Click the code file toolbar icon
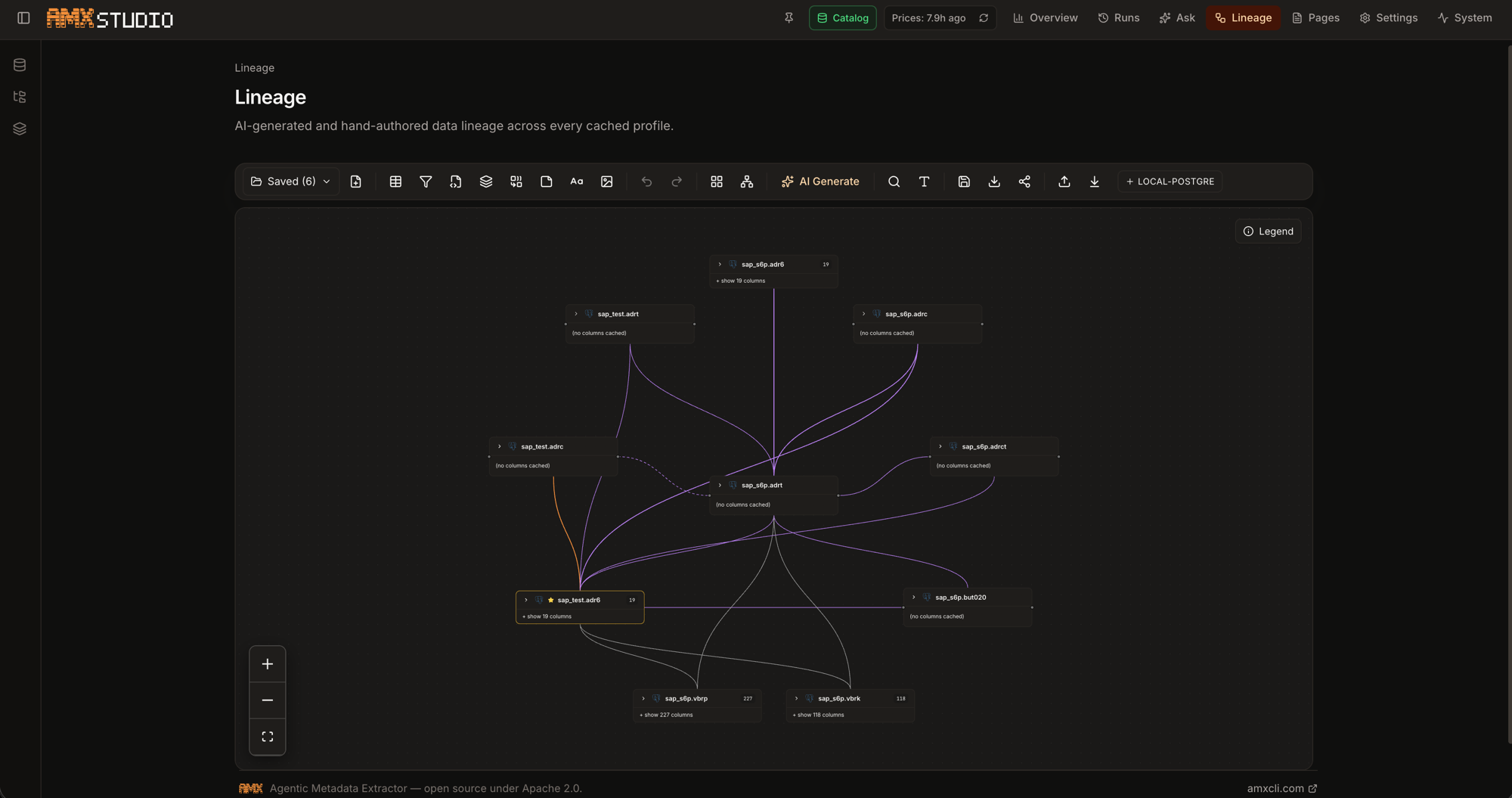The image size is (1512, 798). pyautogui.click(x=456, y=182)
